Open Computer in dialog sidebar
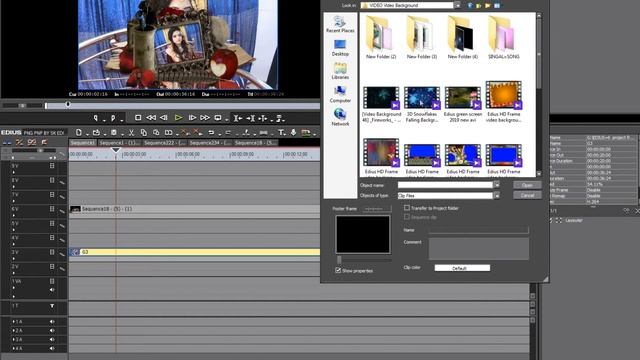This screenshot has height=360, width=640. 340,94
